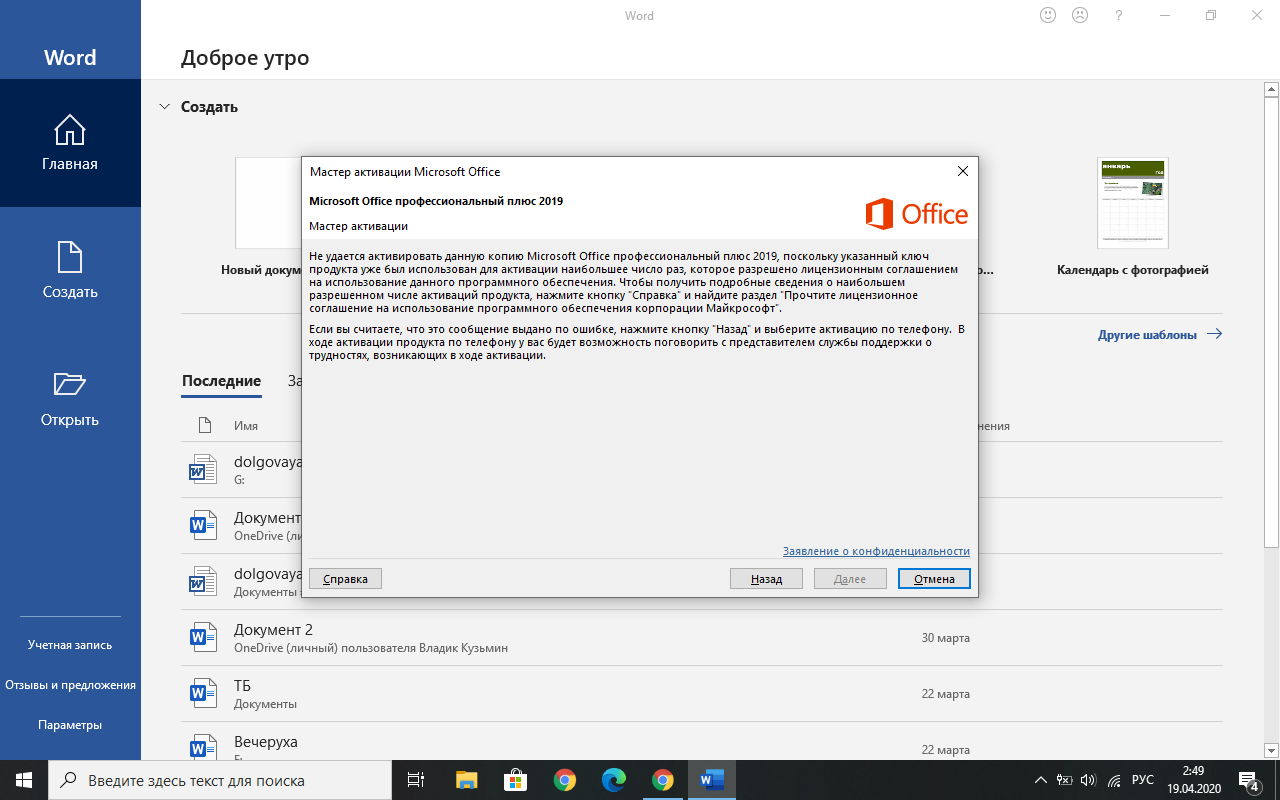
Task: Open the Главная home section
Action: [x=70, y=143]
